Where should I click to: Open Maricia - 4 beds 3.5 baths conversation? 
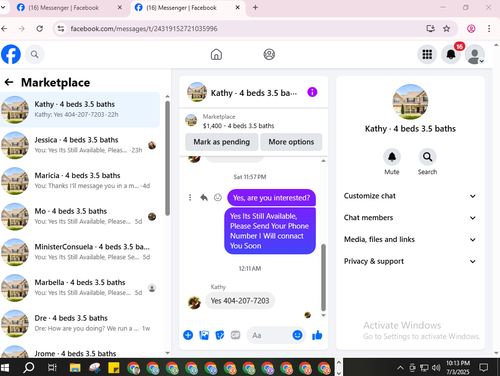pos(80,181)
